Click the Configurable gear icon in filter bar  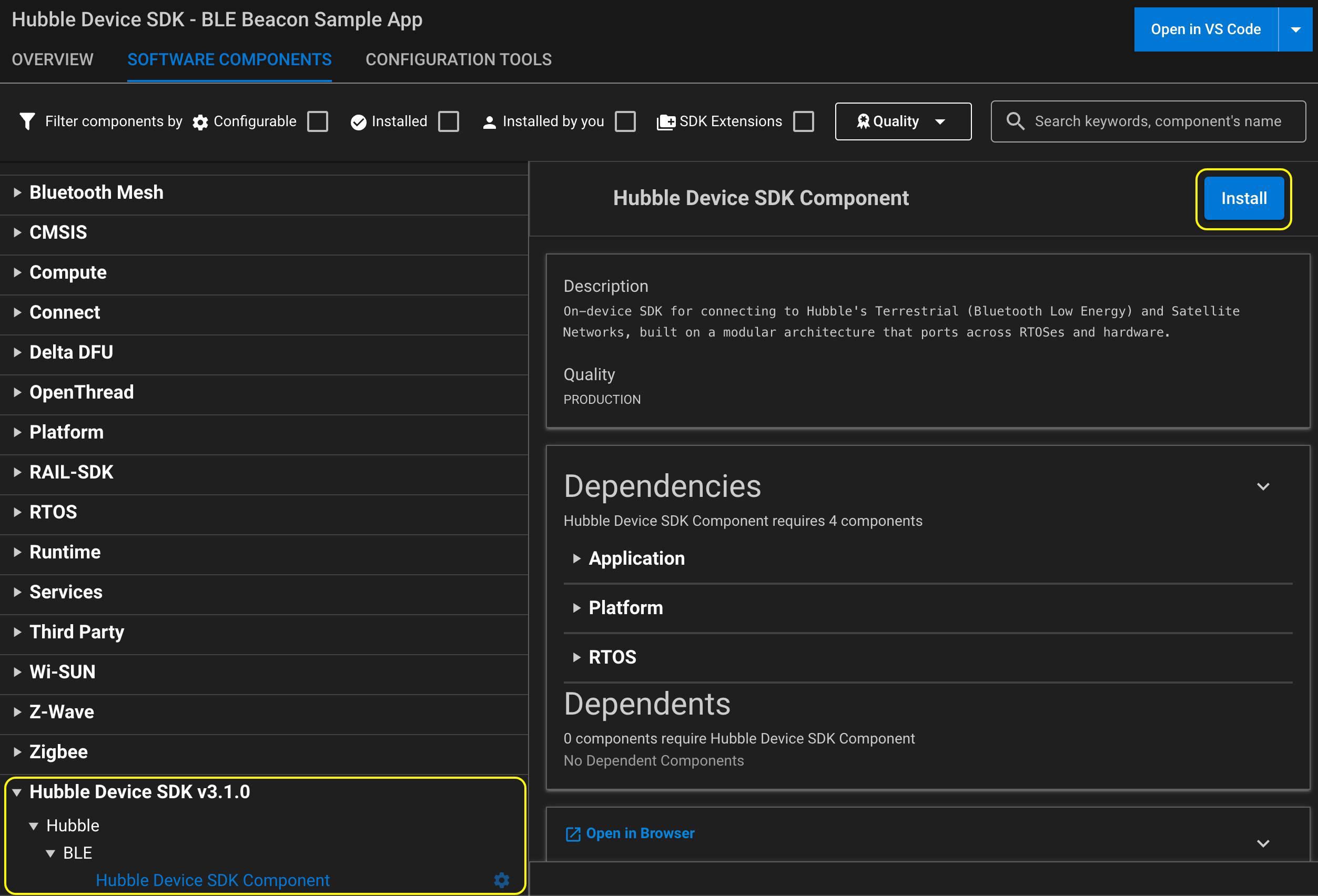(200, 122)
